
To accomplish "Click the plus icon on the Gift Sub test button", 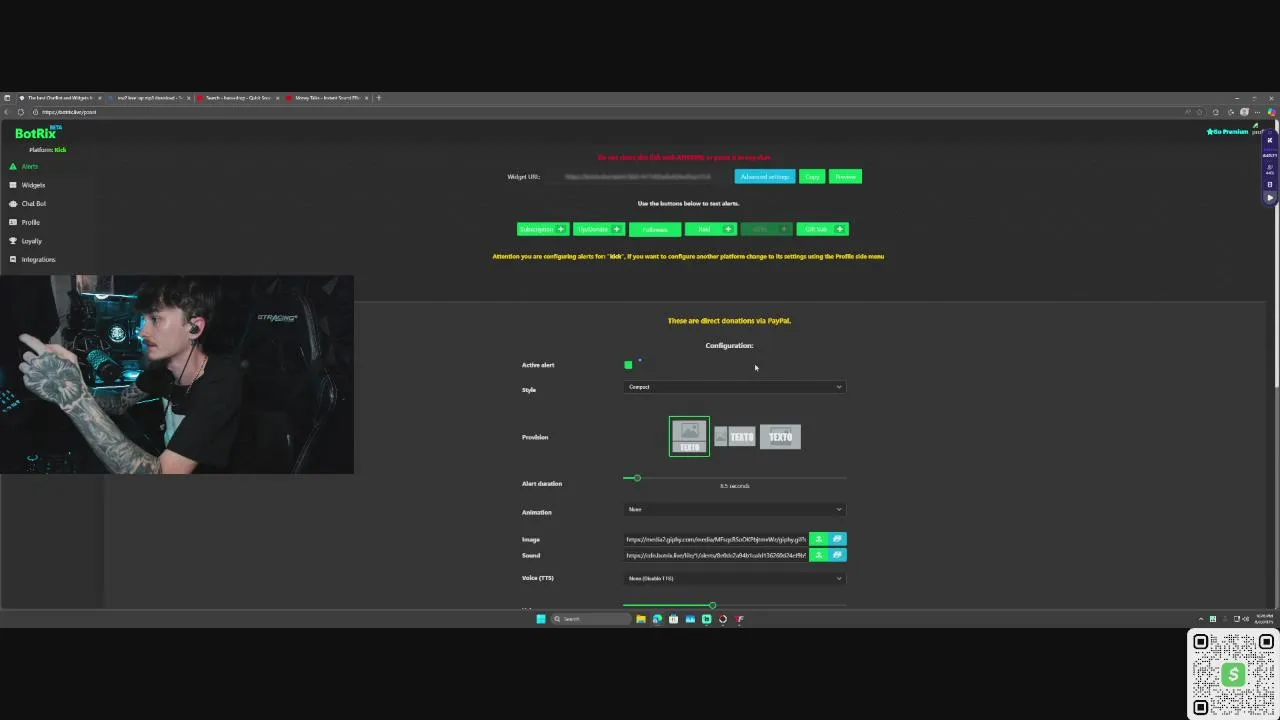I will pyautogui.click(x=840, y=229).
